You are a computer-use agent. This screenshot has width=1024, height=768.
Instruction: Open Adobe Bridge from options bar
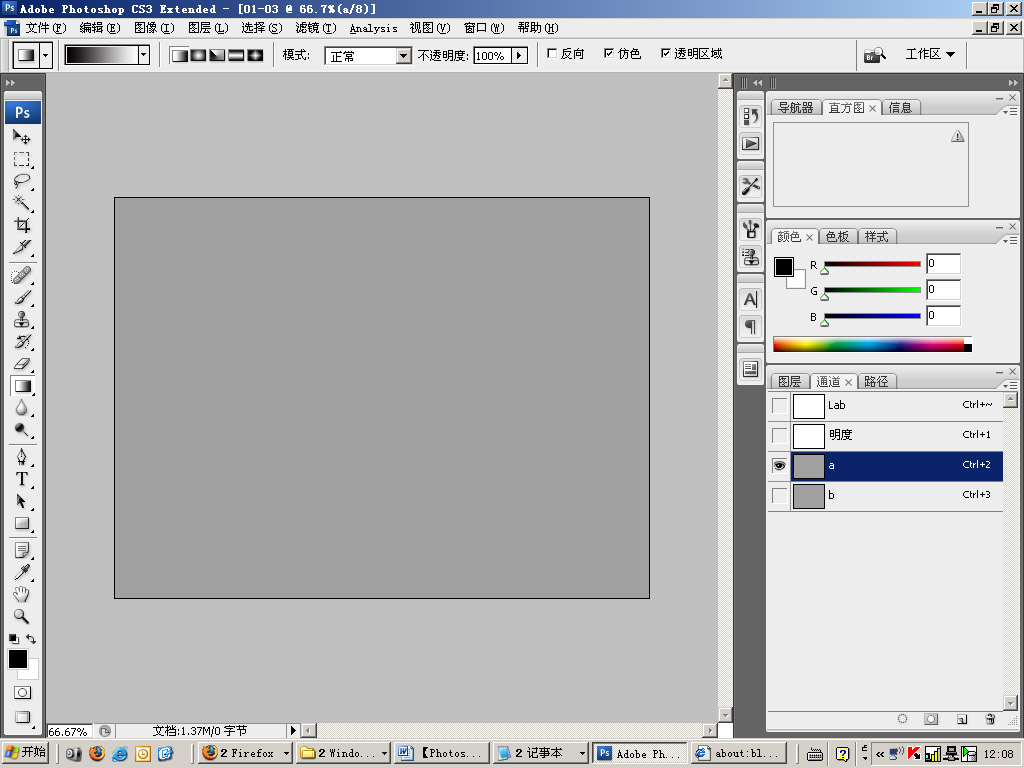click(874, 55)
